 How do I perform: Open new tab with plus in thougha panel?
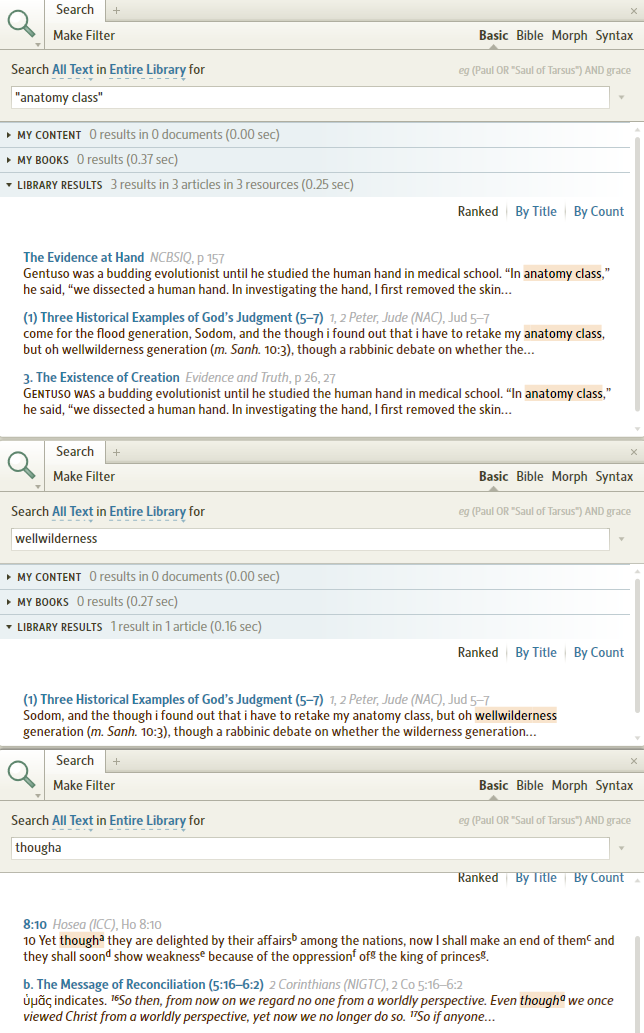[117, 761]
